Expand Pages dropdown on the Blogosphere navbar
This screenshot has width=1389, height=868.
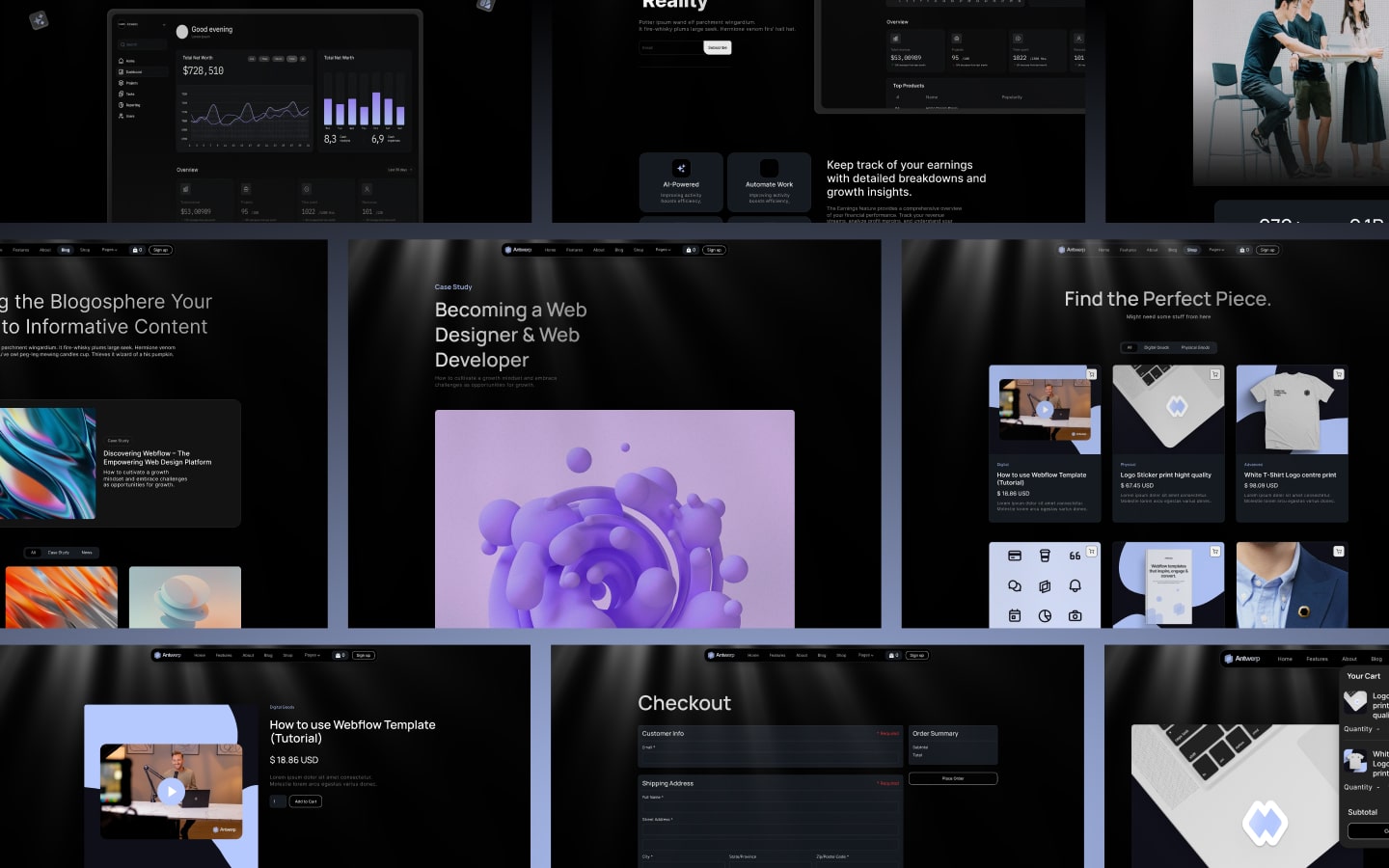pyautogui.click(x=109, y=250)
